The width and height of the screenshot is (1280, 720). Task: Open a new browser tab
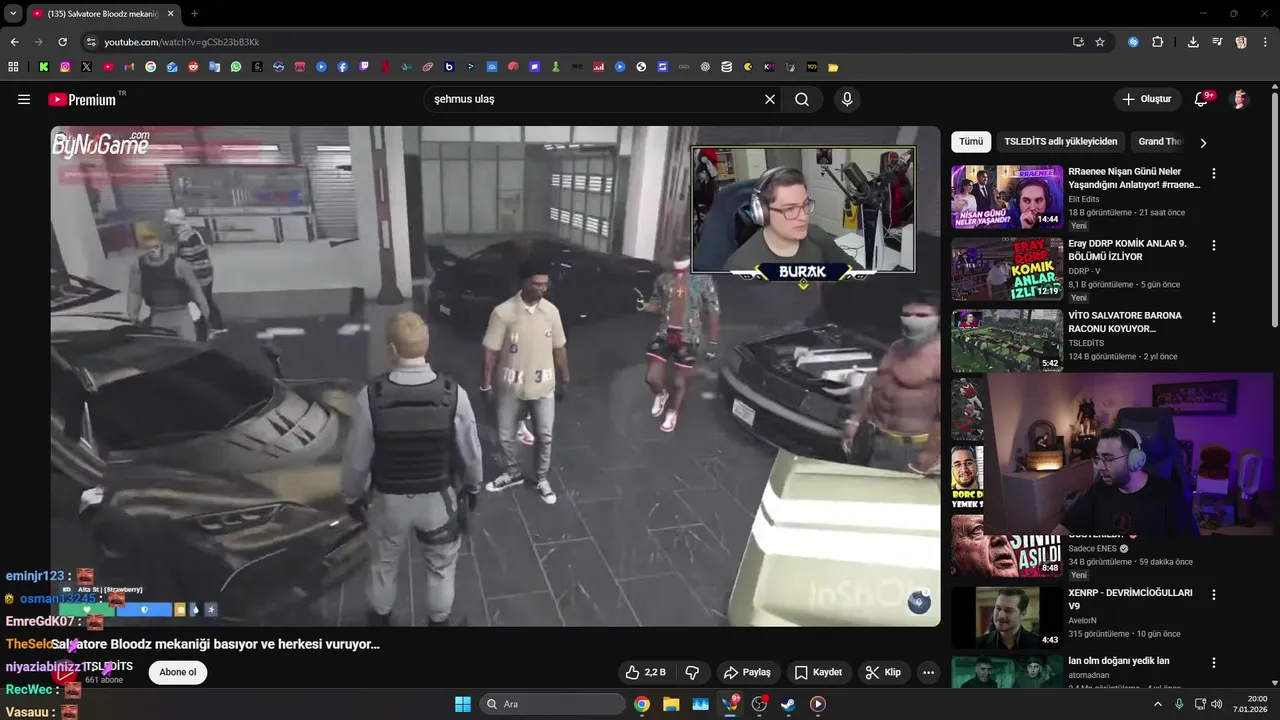(x=194, y=14)
